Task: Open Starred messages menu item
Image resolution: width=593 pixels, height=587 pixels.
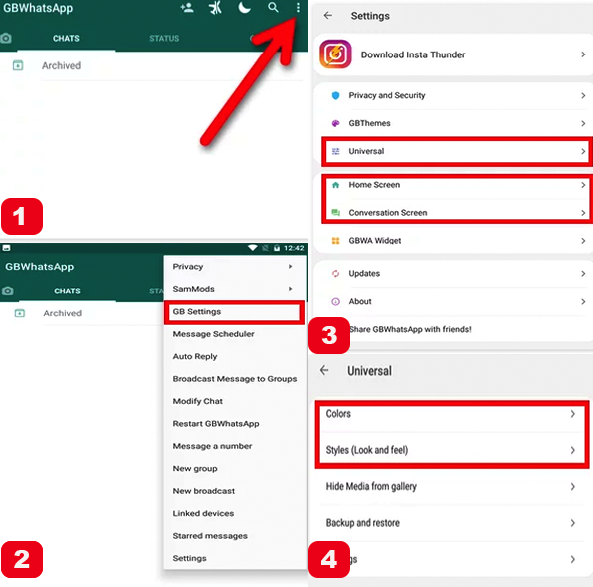Action: click(235, 536)
